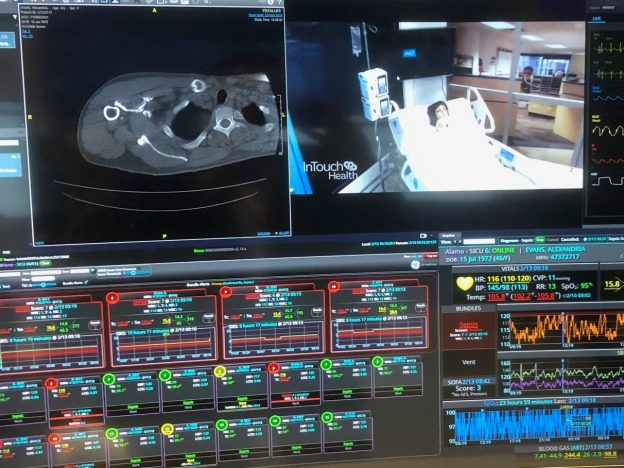Click the round GE logo icon
This screenshot has height=468, width=624.
[415, 265]
